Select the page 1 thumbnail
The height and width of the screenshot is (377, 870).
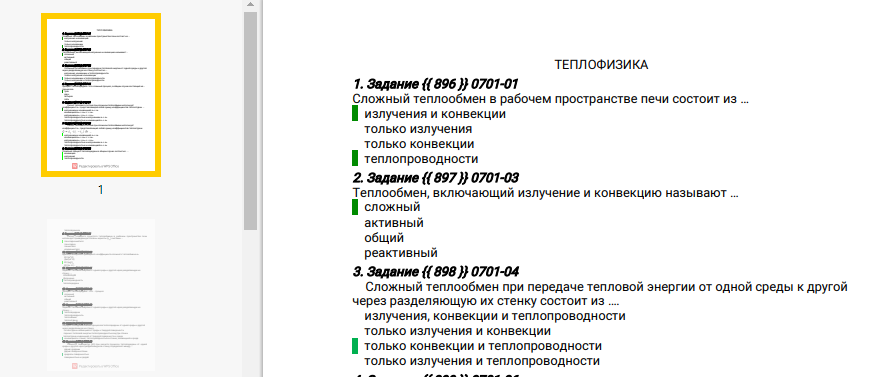click(101, 95)
